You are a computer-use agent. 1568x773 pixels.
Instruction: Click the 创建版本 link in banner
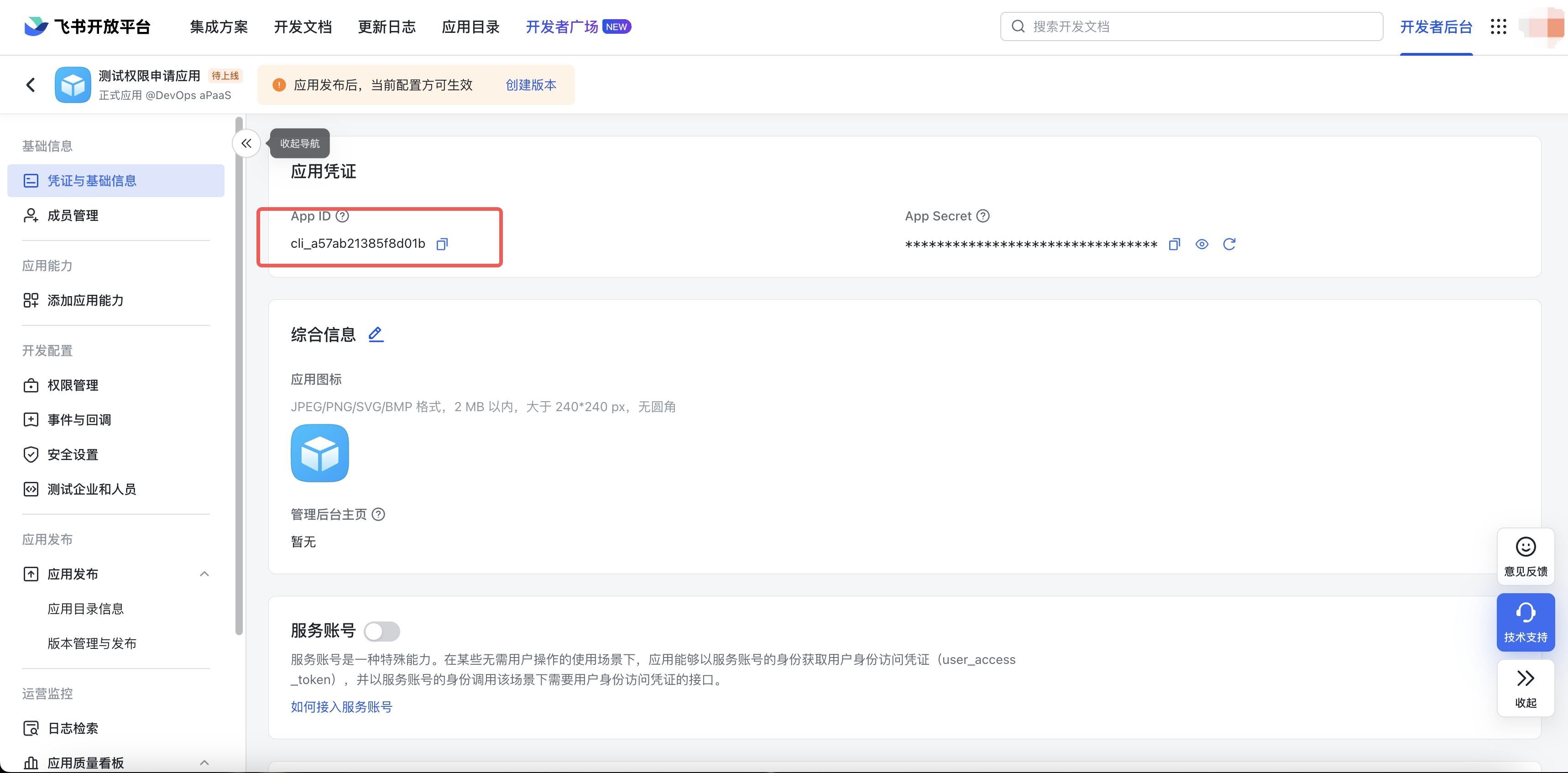(531, 84)
